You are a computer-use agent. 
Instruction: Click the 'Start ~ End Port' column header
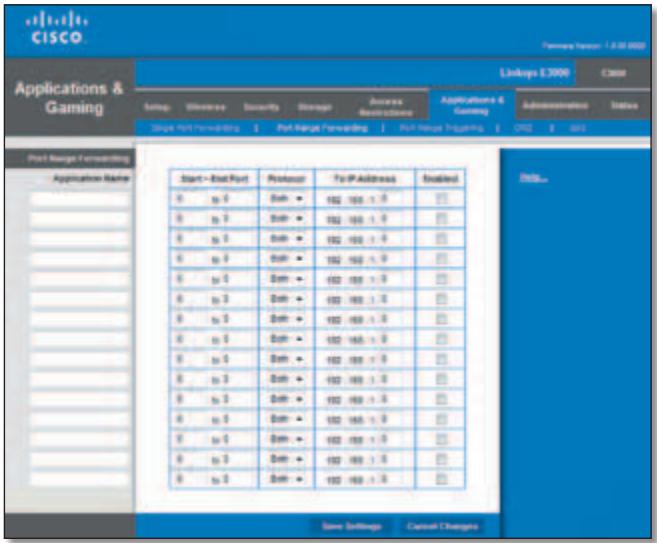tap(214, 179)
